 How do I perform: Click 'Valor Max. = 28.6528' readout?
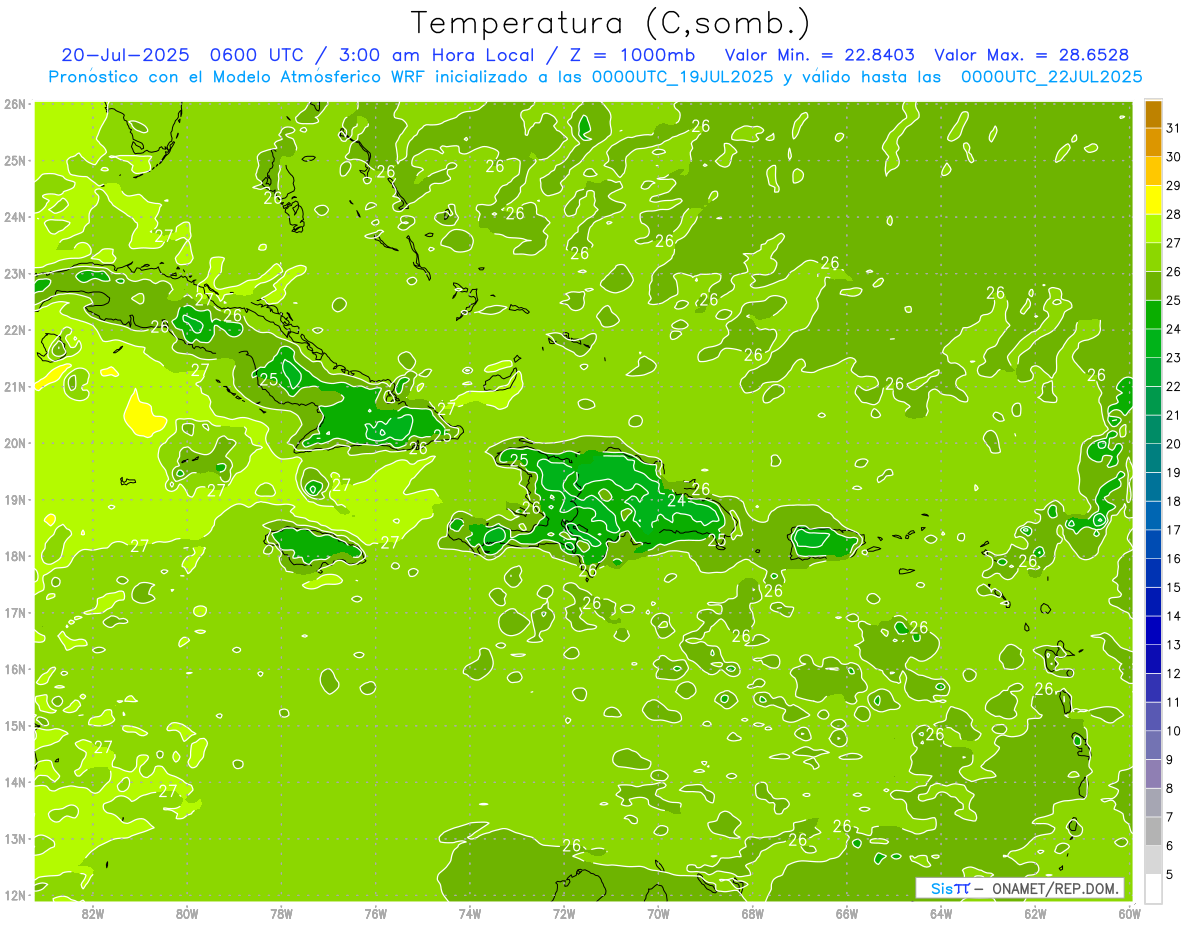pos(1032,55)
